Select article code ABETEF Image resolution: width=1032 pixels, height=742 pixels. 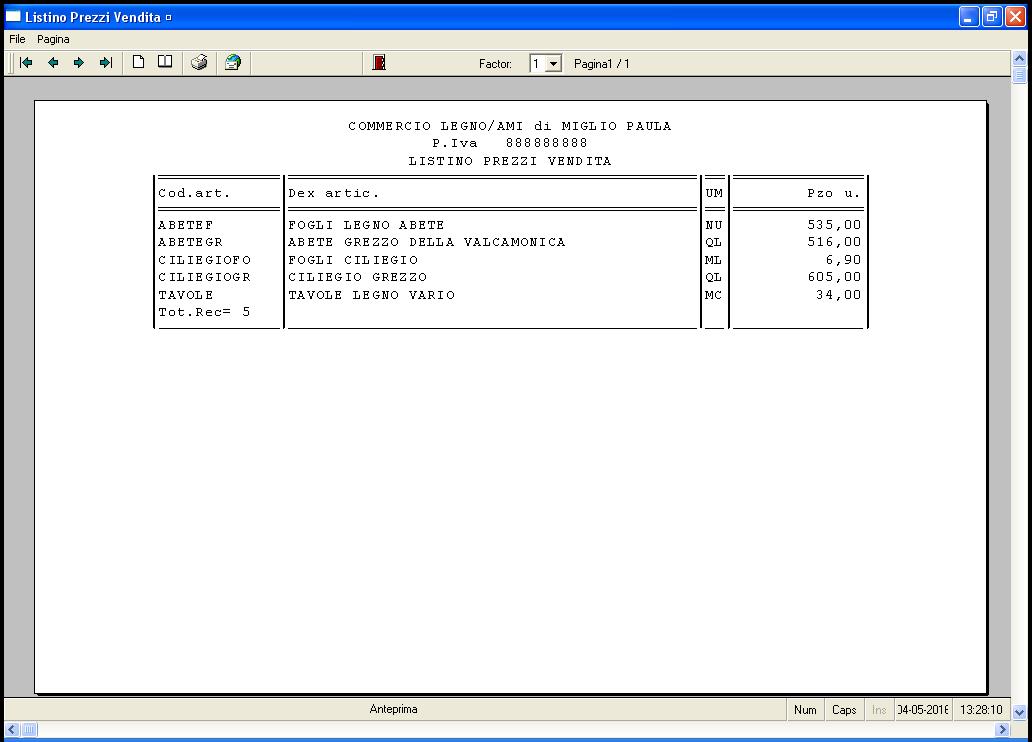click(186, 225)
